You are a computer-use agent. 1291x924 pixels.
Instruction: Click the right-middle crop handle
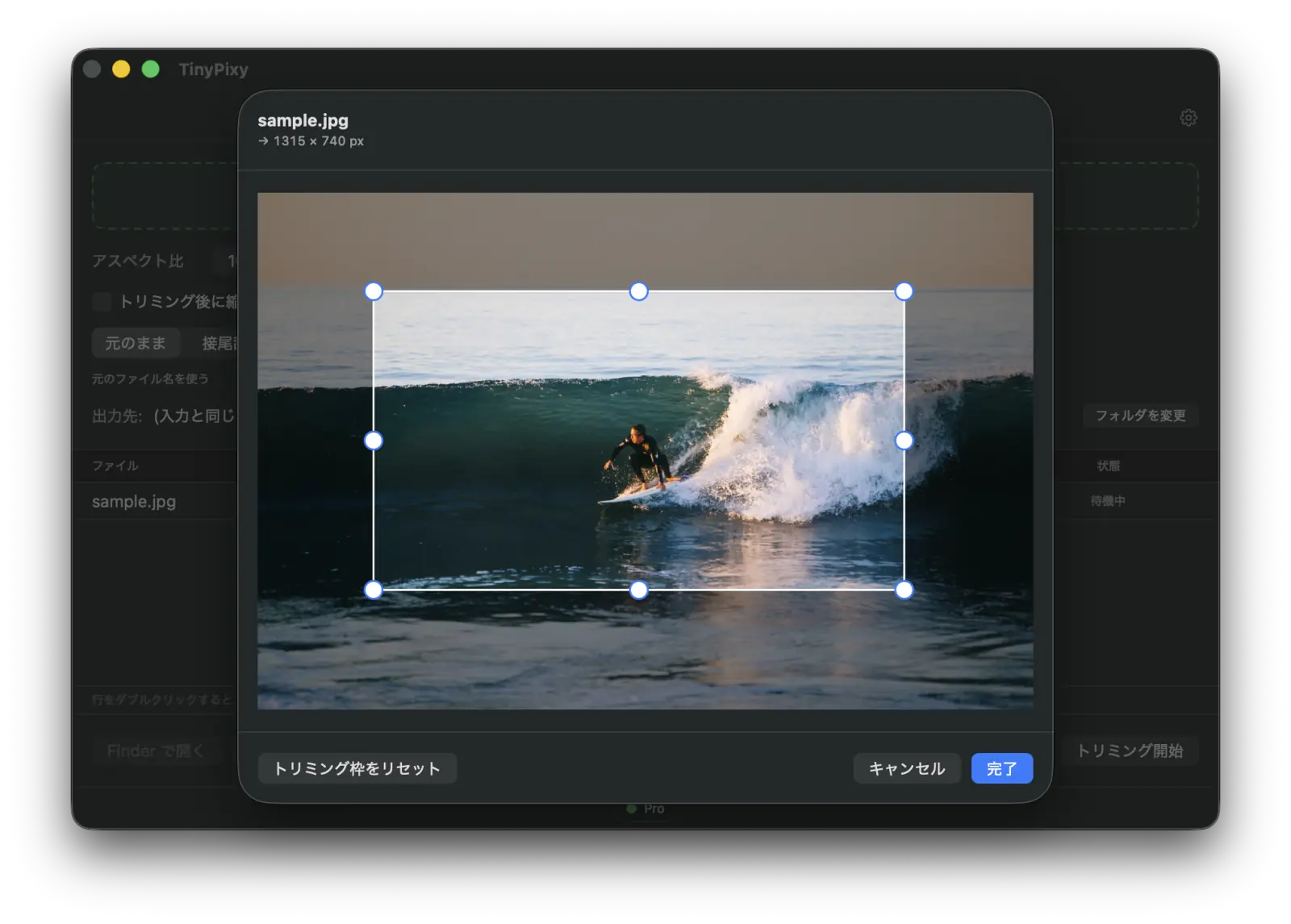(904, 441)
